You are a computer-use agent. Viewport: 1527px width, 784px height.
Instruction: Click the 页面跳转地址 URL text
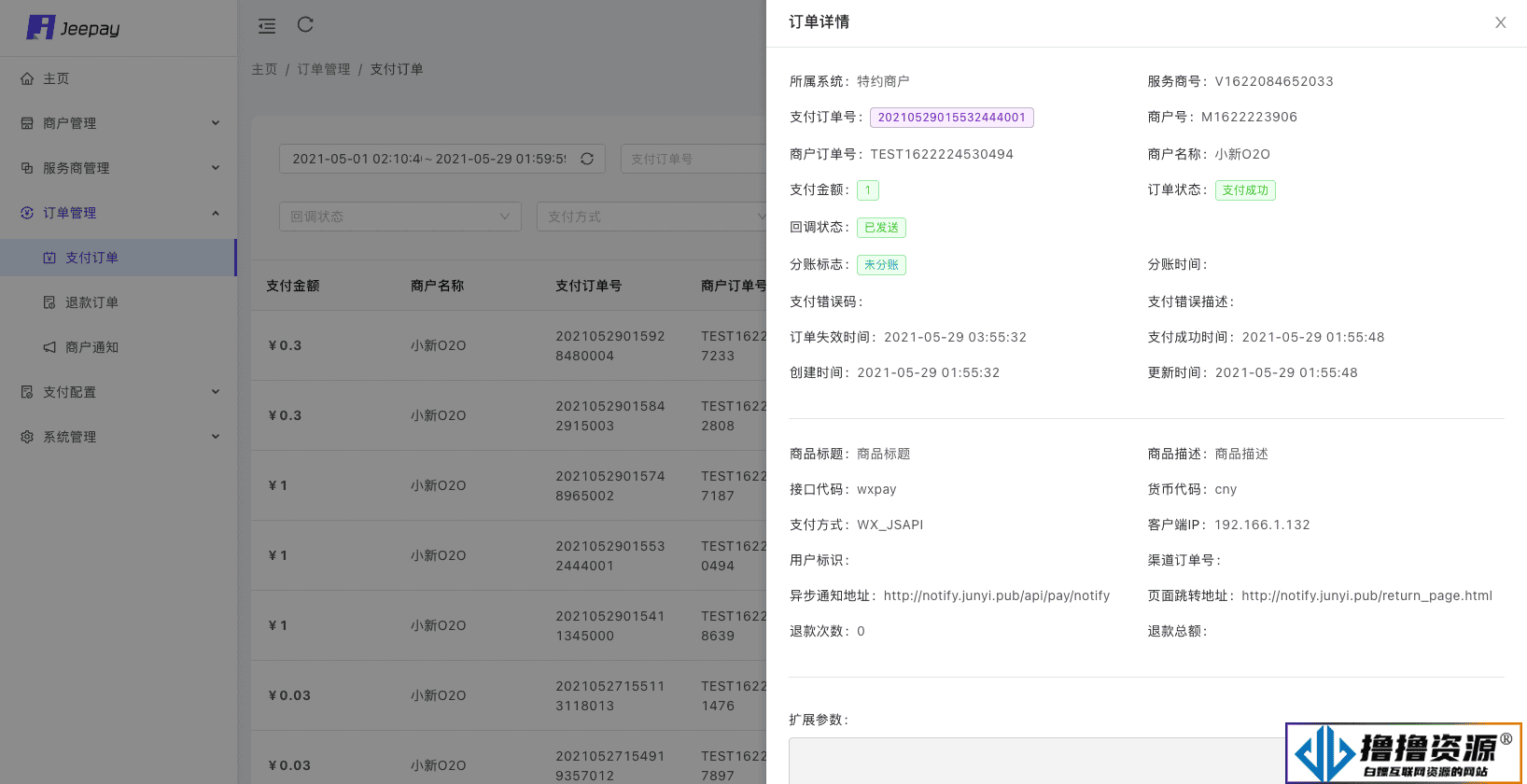point(1366,595)
